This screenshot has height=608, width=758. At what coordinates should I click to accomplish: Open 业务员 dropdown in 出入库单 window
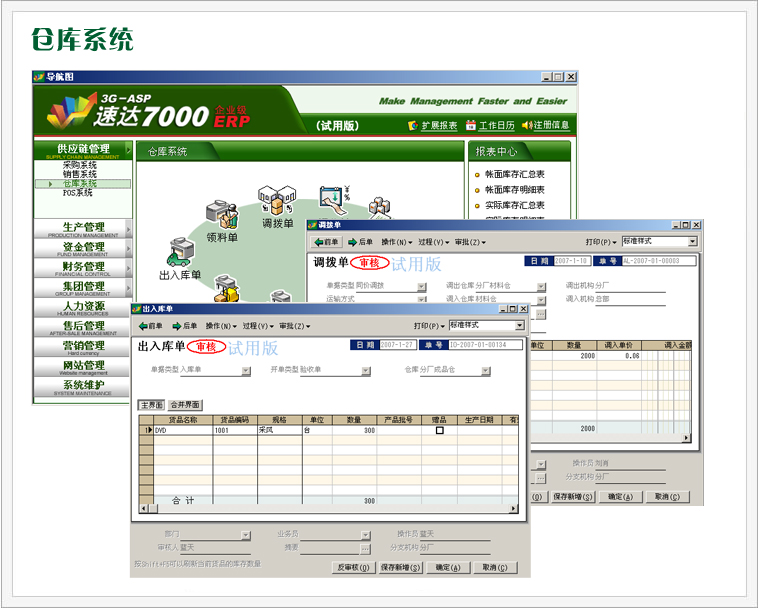(x=365, y=535)
